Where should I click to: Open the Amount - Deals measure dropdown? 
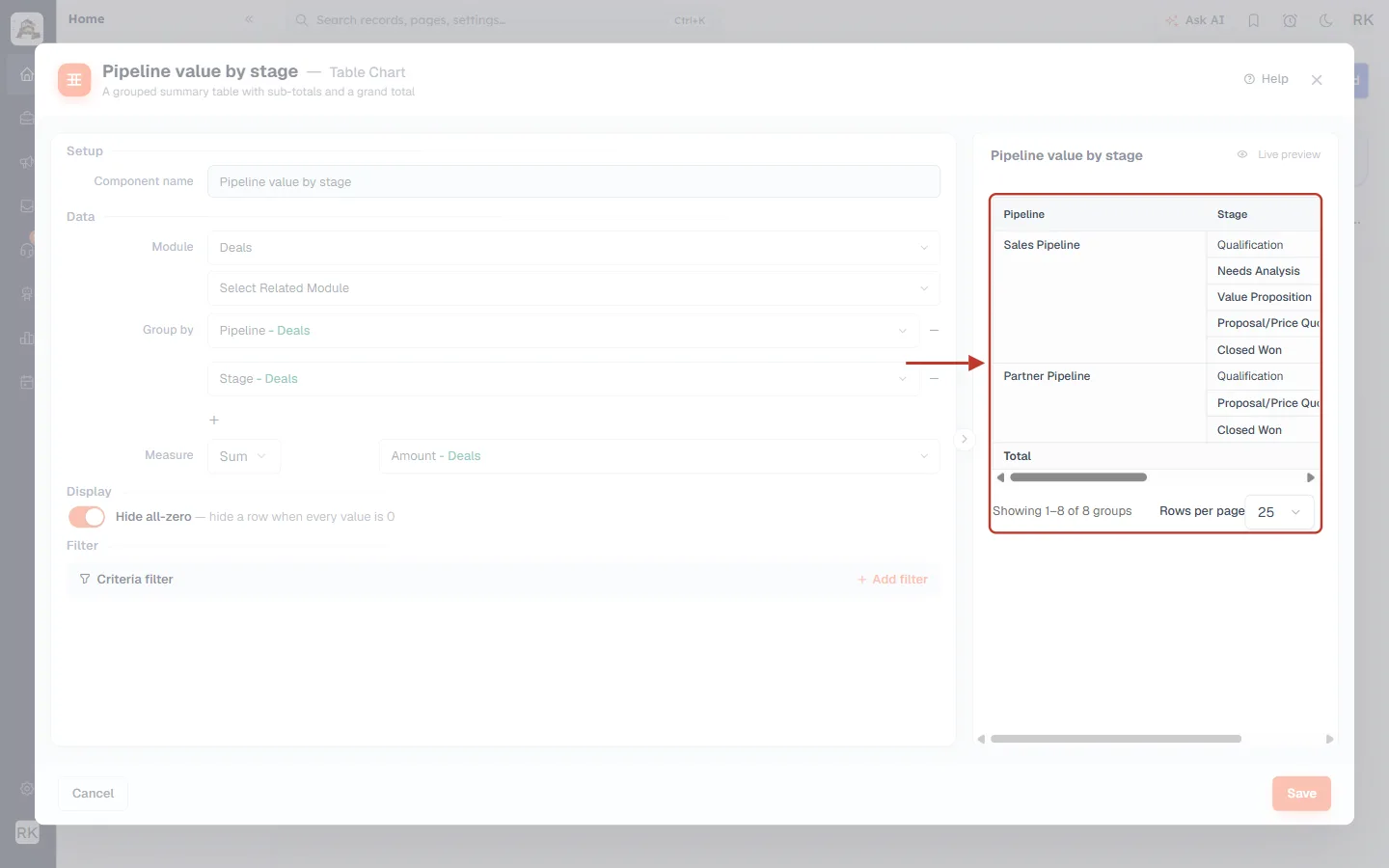click(x=660, y=456)
